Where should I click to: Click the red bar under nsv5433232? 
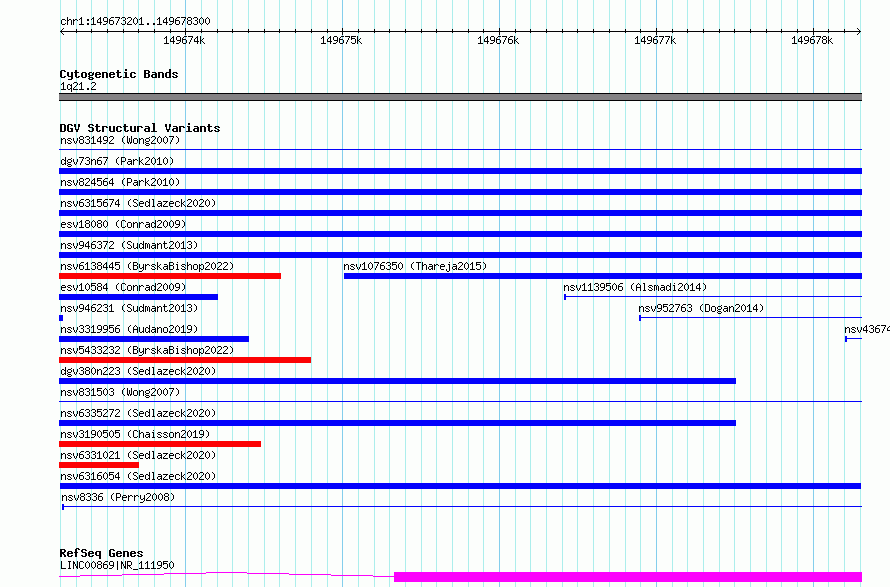(185, 360)
